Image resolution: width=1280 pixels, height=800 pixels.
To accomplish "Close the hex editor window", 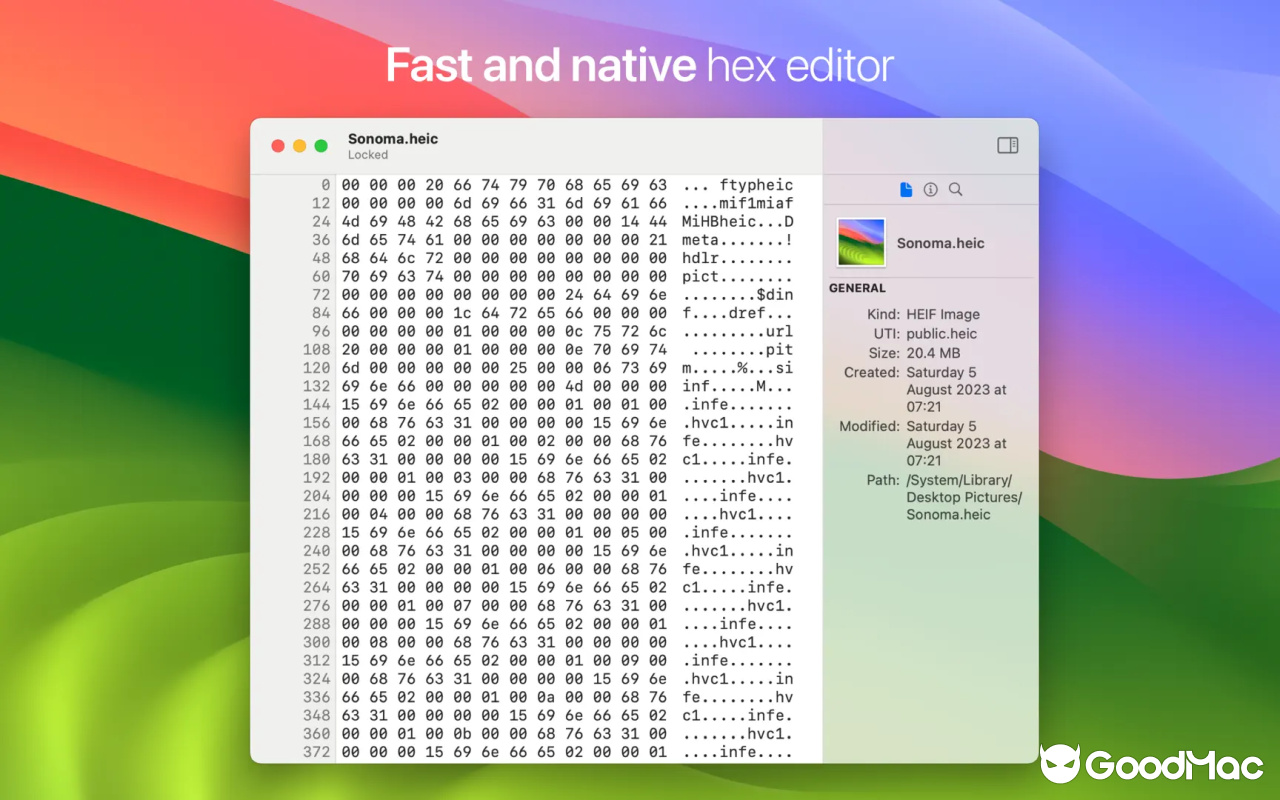I will click(x=278, y=146).
